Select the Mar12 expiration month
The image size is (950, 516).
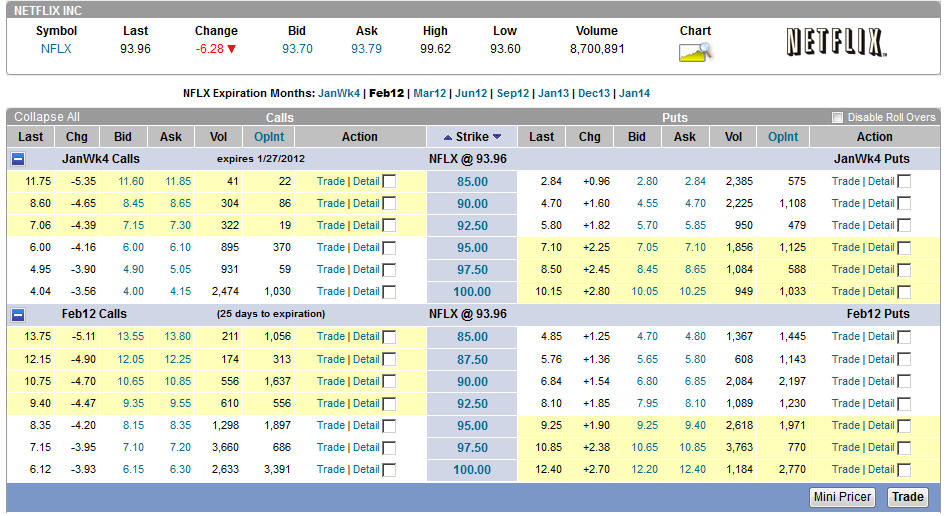coord(429,93)
